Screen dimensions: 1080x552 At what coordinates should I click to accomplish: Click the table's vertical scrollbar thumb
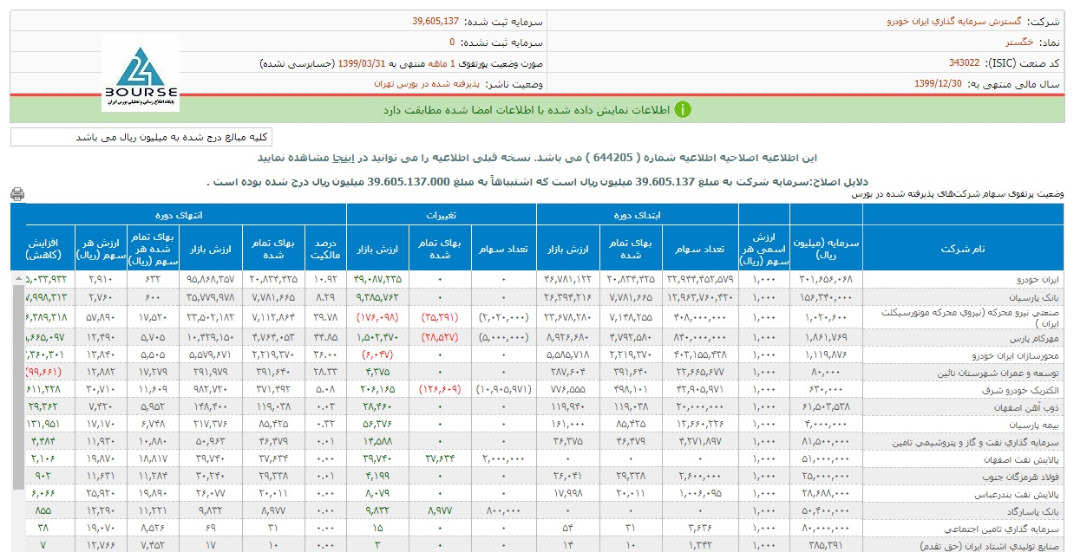coord(19,386)
